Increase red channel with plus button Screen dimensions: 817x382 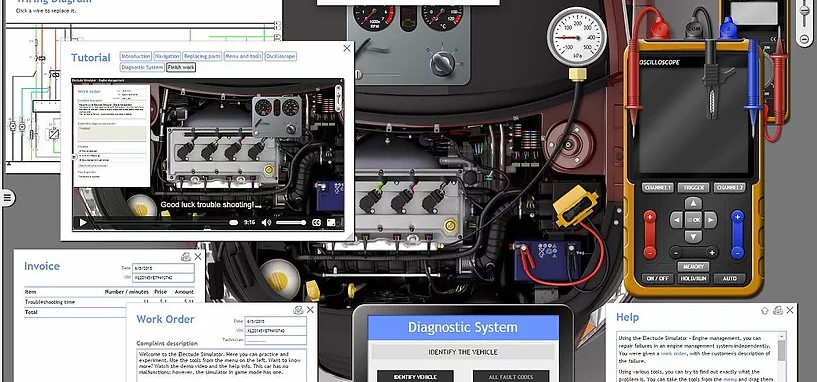click(x=650, y=216)
